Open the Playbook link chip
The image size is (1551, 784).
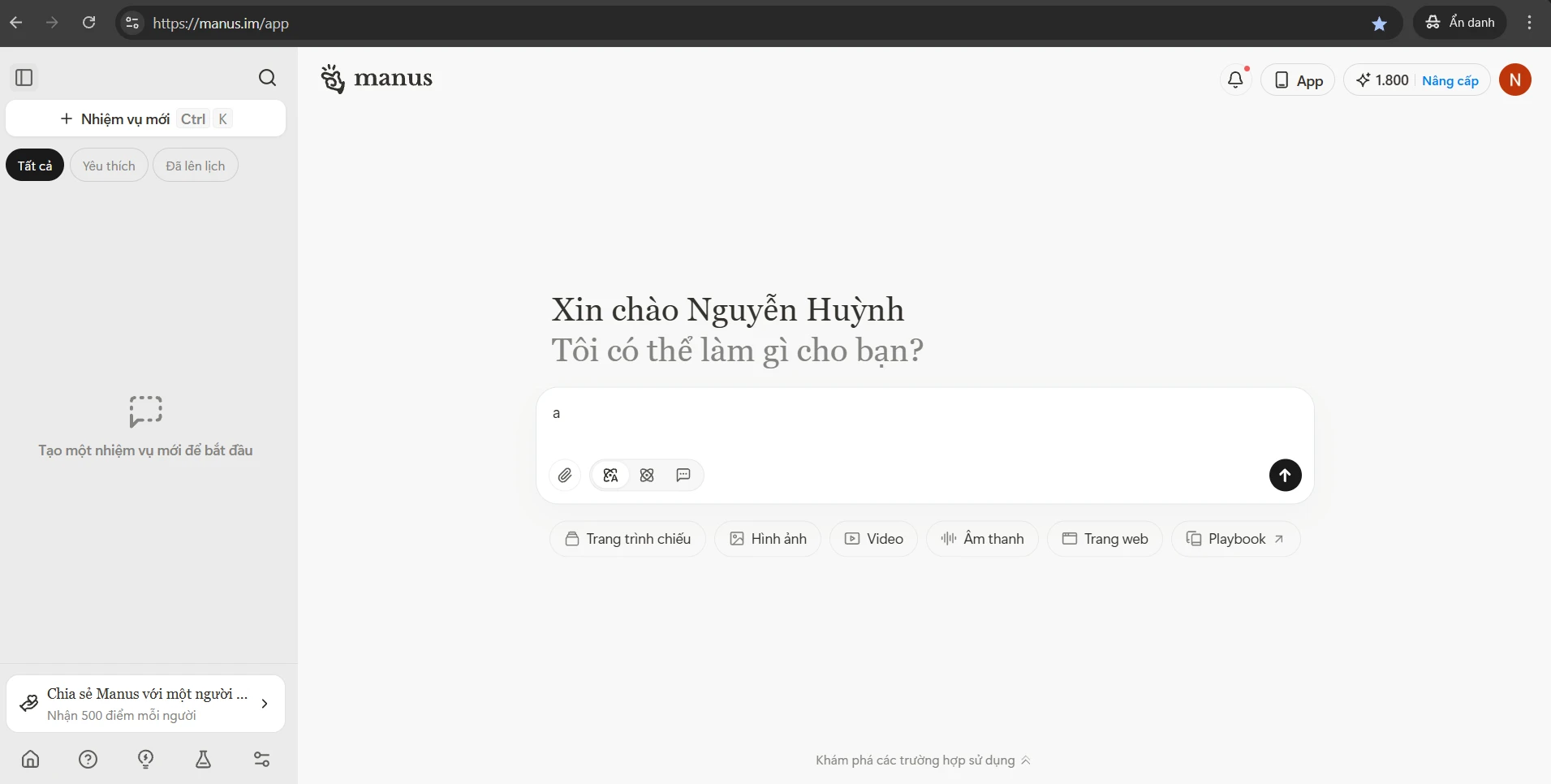[x=1235, y=539]
